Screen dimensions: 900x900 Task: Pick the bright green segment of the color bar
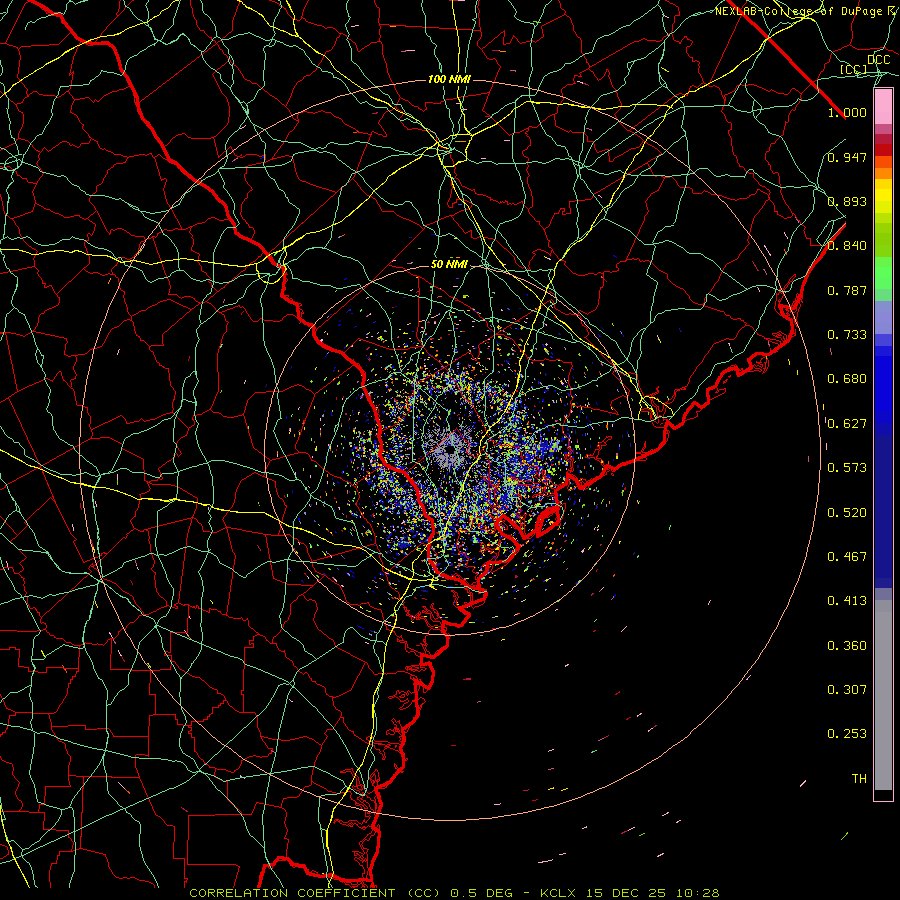click(x=883, y=273)
